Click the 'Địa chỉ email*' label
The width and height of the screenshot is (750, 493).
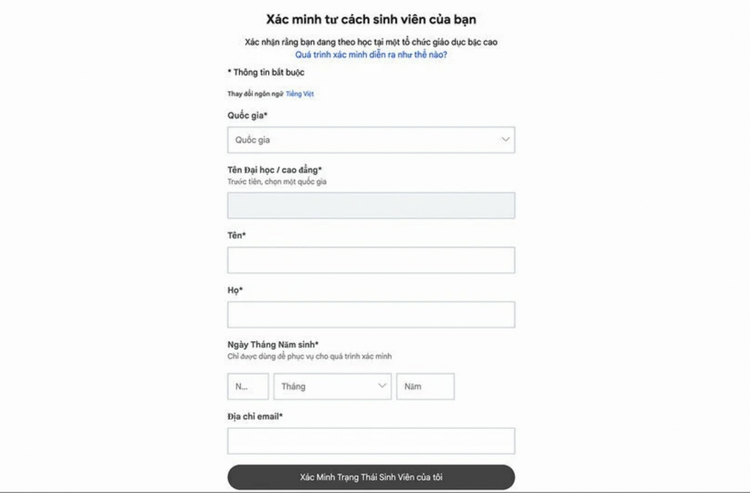(x=255, y=415)
